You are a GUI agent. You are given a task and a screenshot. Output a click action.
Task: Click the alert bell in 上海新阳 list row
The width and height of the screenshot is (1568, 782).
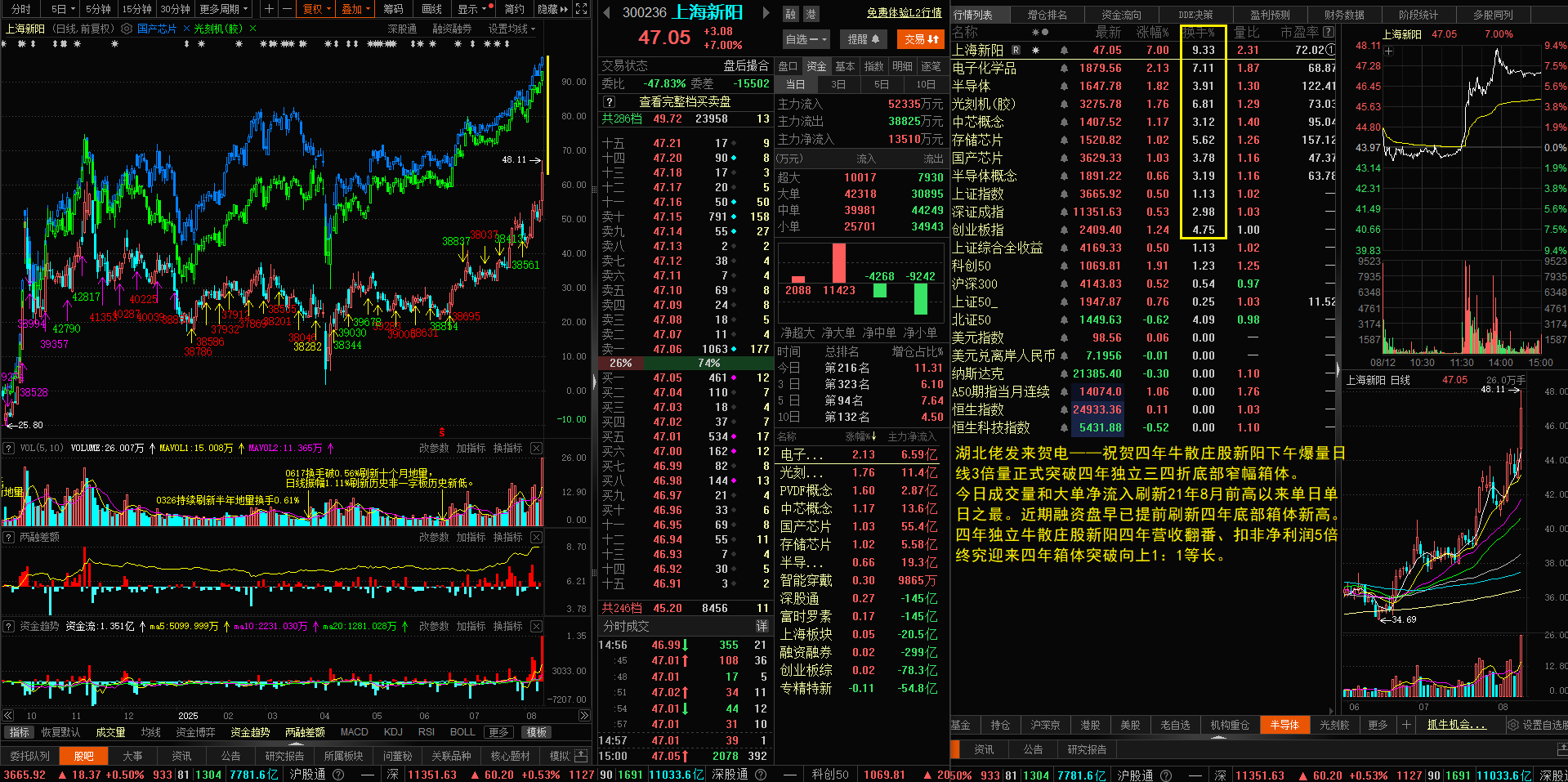[1064, 50]
